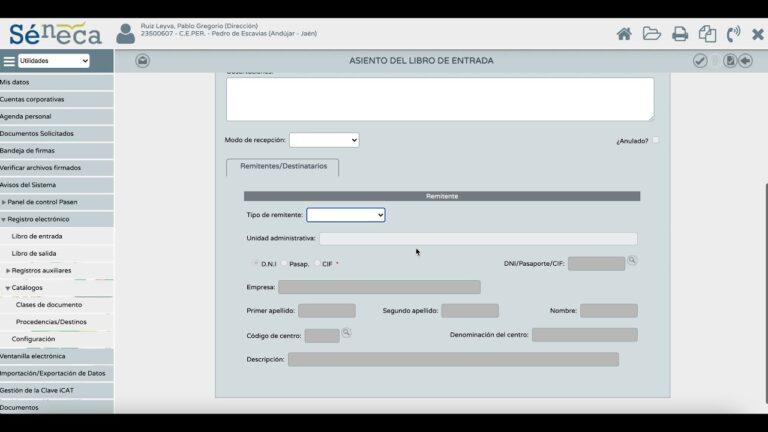Open the documents copy icon
This screenshot has height=432, width=768.
(x=707, y=34)
